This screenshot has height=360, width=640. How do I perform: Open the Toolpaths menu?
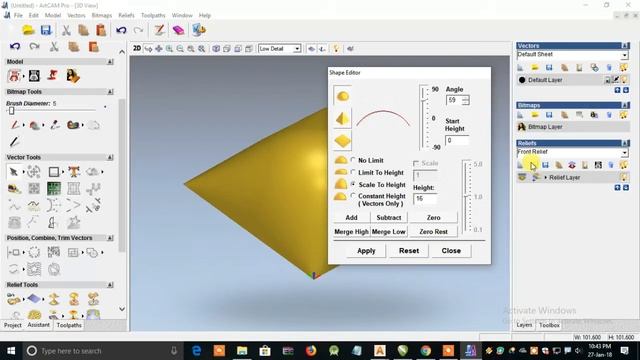click(x=153, y=16)
